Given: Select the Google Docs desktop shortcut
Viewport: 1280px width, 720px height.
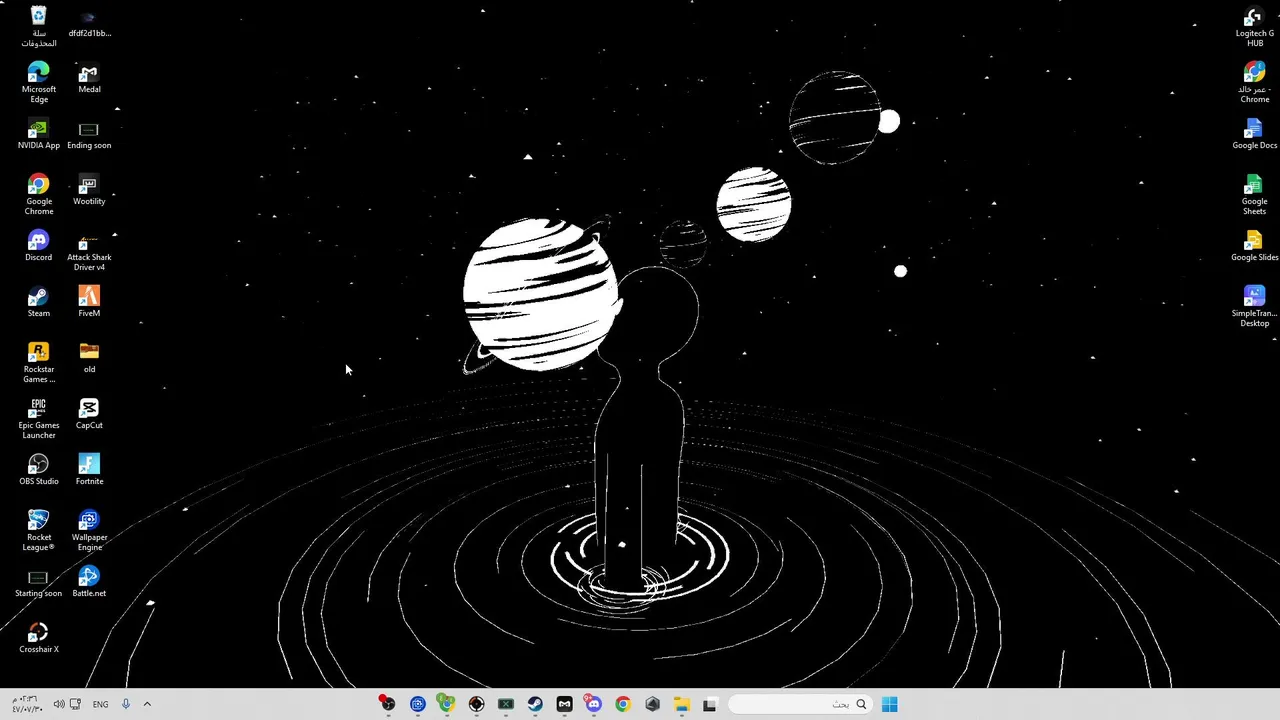Looking at the screenshot, I should [1254, 134].
